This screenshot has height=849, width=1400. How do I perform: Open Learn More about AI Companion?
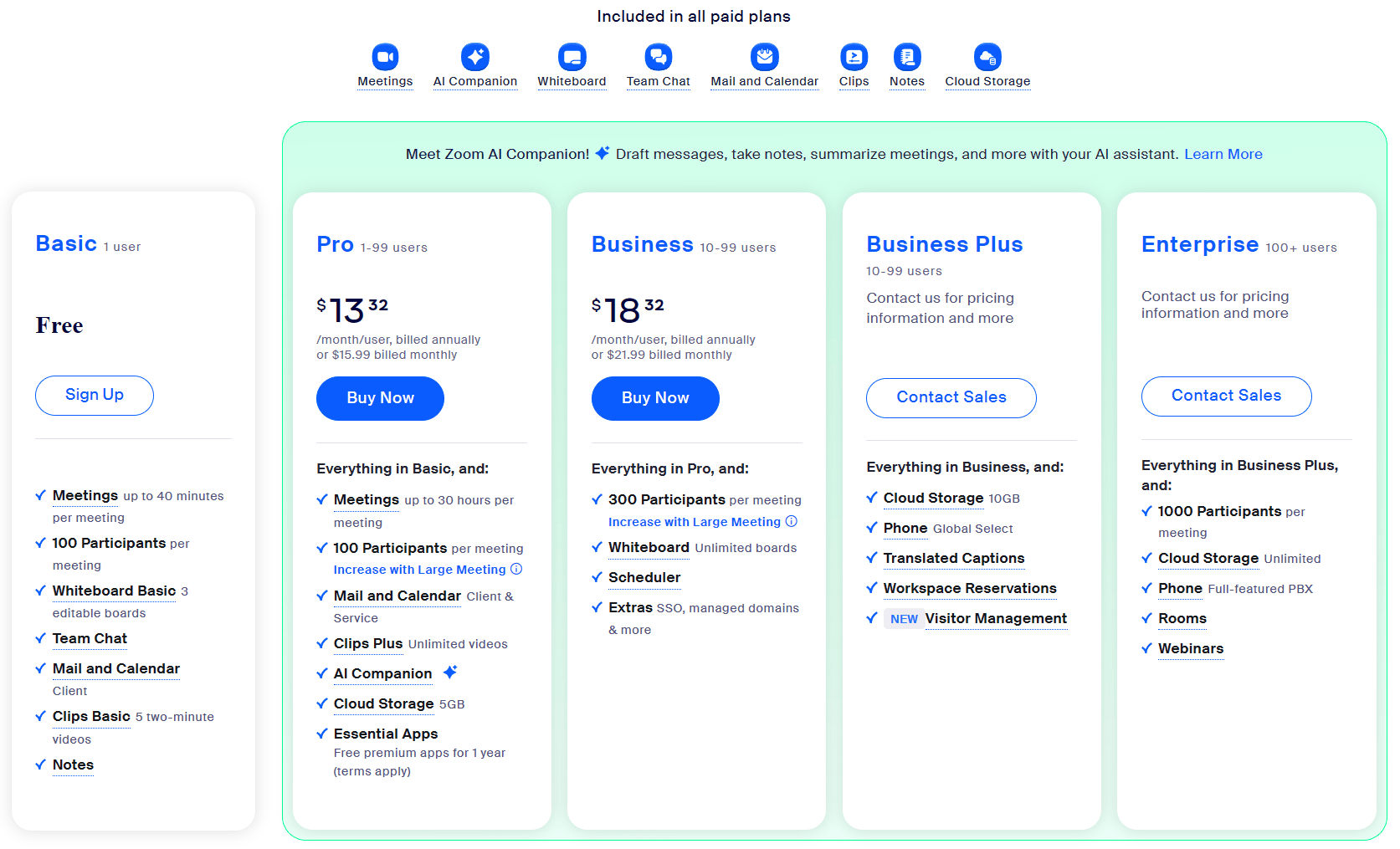click(1223, 154)
